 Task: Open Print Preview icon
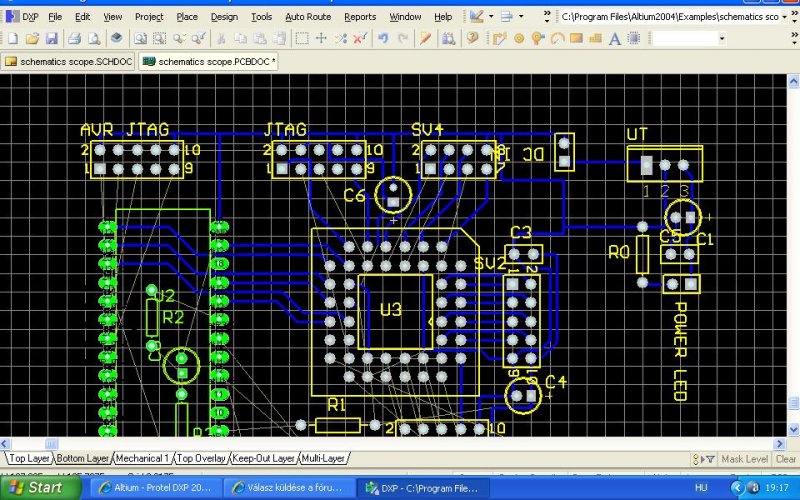[x=94, y=38]
